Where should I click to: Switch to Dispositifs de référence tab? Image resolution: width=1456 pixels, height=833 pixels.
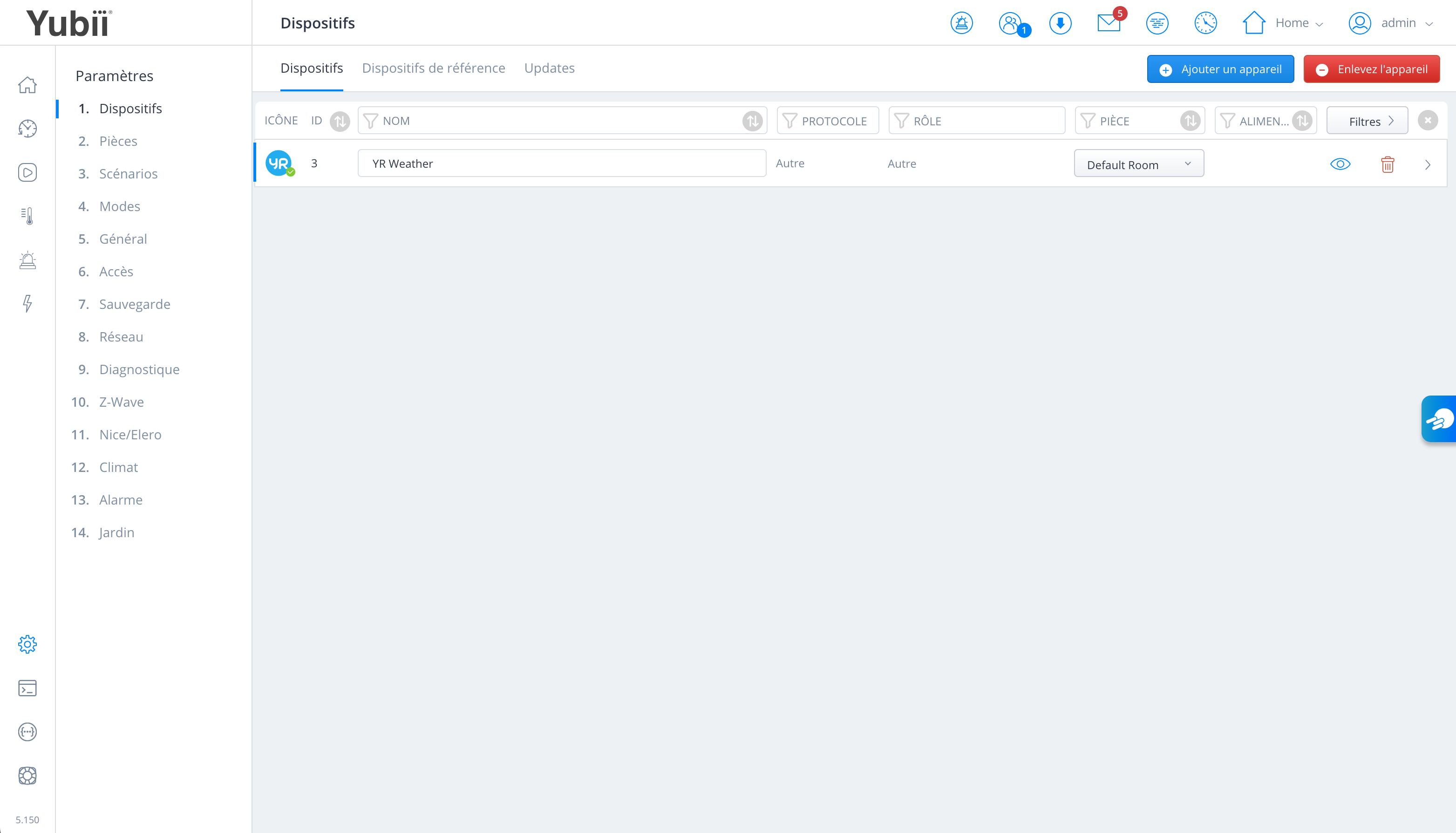pyautogui.click(x=434, y=68)
